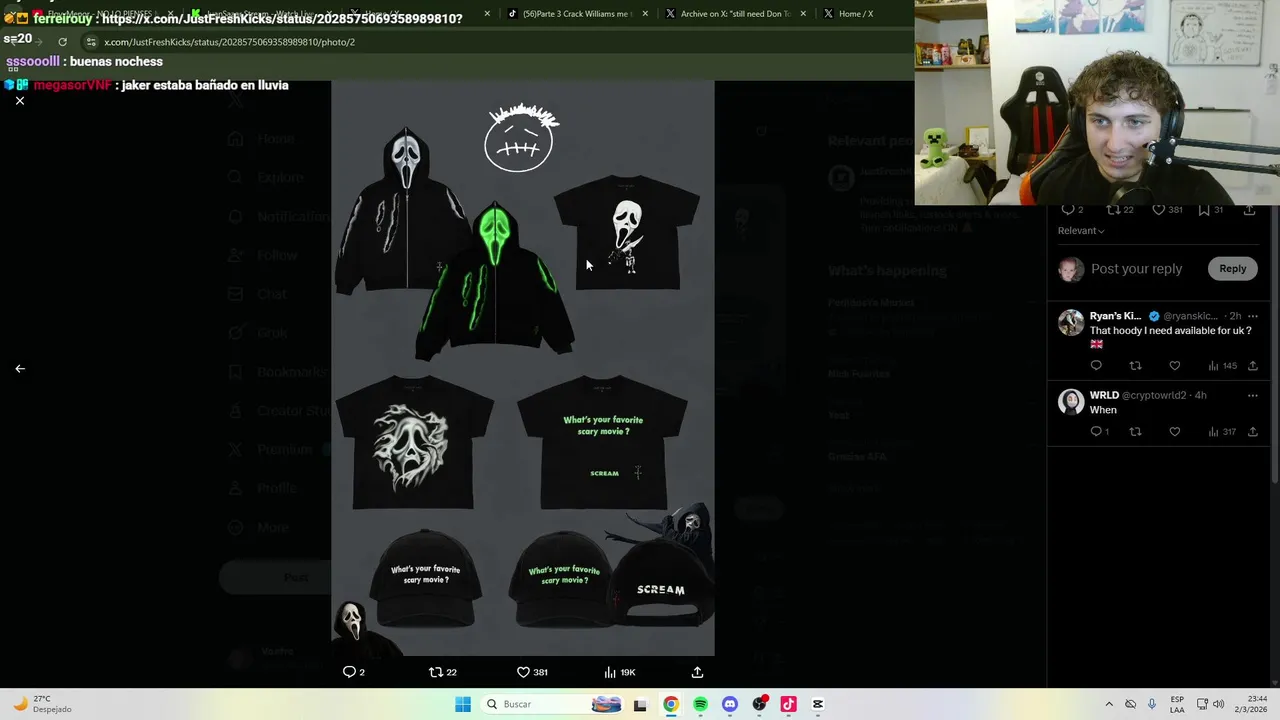Open WRLD @cryptowrld2 profile link
Screen dimensions: 1280x720
tap(1154, 396)
